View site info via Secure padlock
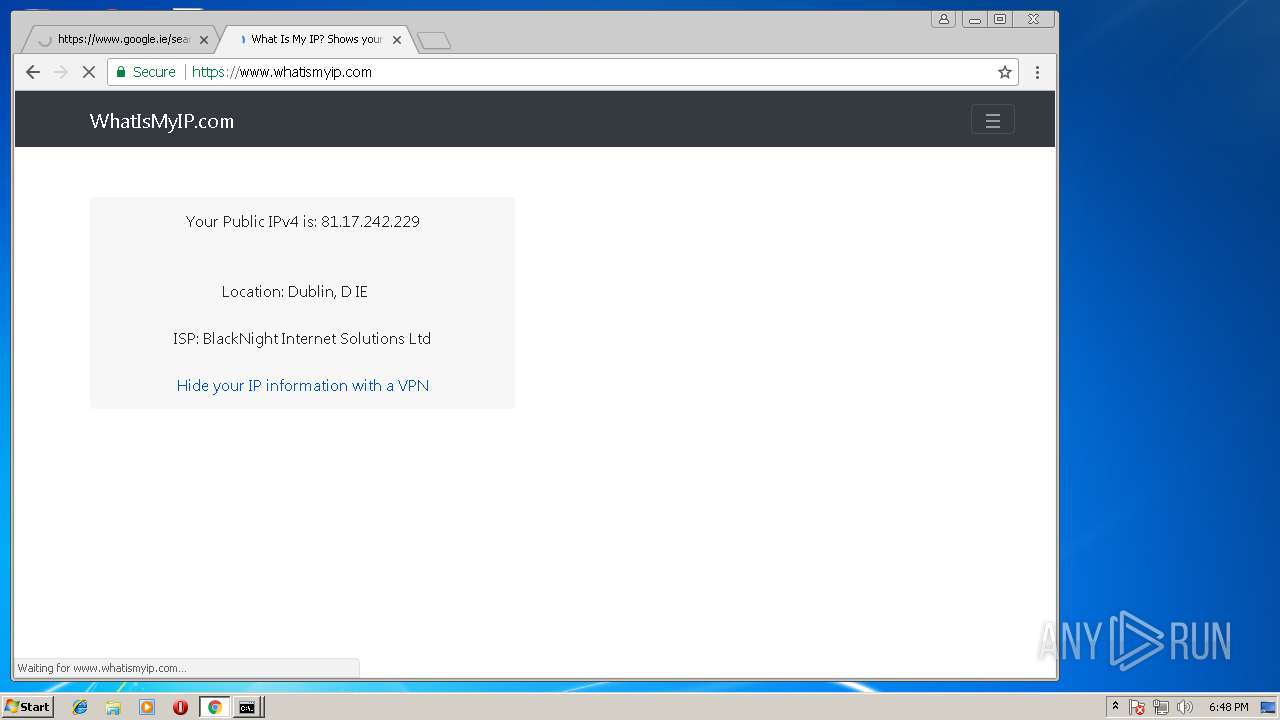 coord(146,72)
